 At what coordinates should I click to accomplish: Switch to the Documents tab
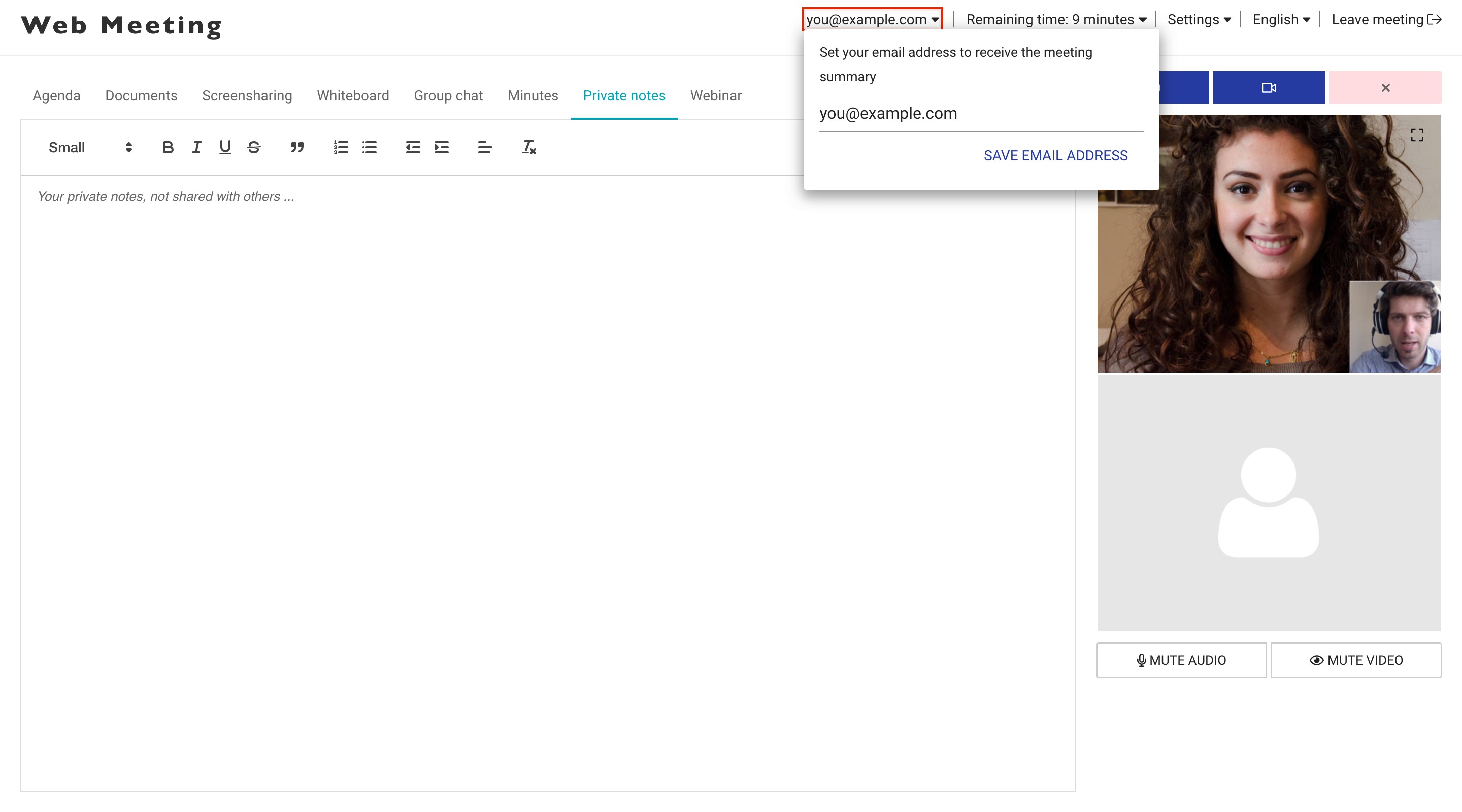coord(141,95)
